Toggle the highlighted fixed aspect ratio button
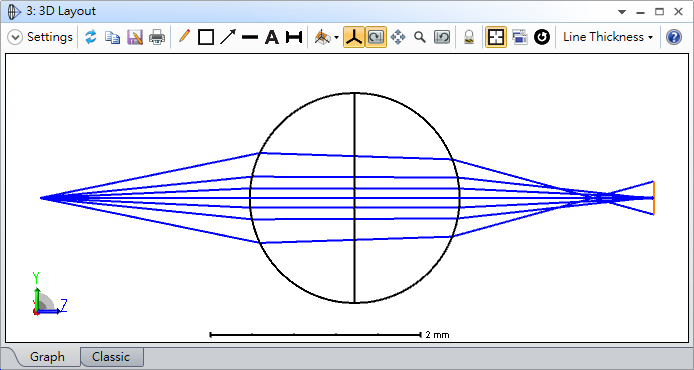Viewport: 694px width, 370px height. [x=496, y=37]
